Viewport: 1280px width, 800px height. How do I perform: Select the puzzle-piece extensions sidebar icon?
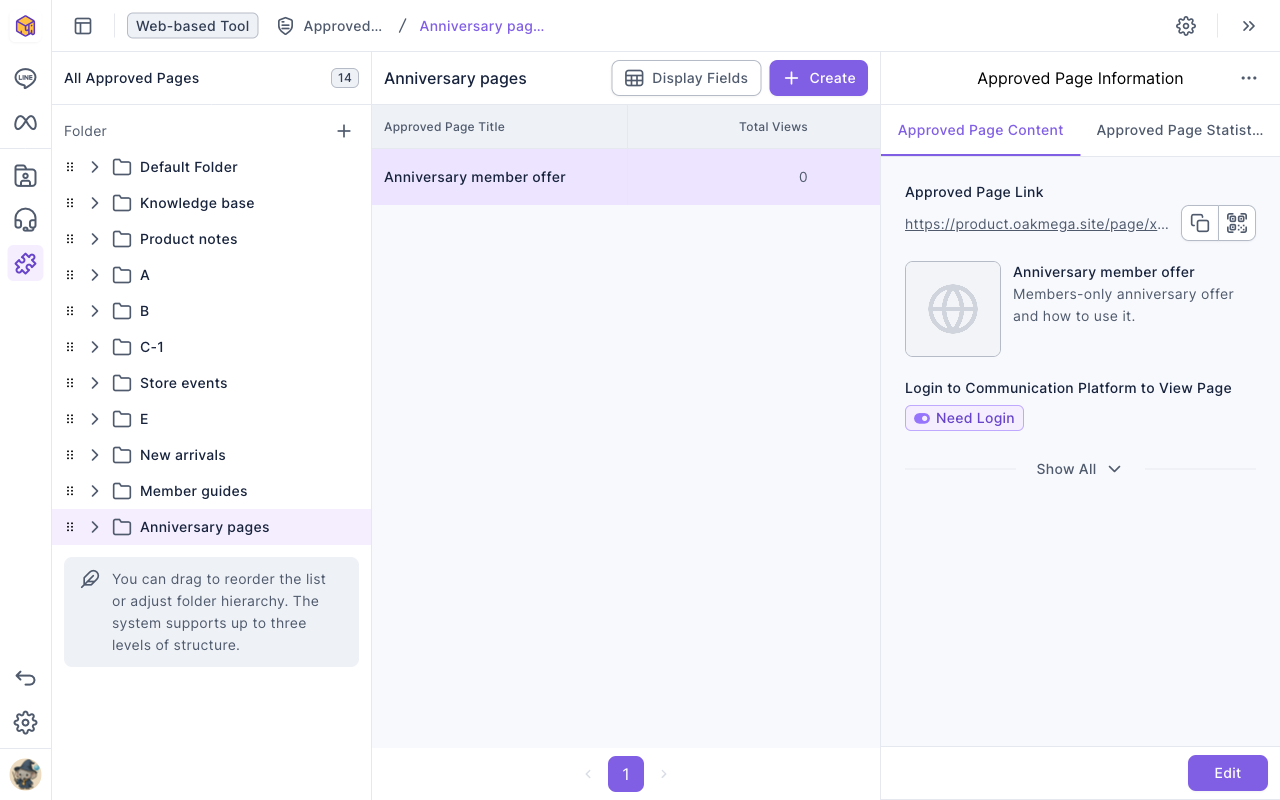point(25,263)
